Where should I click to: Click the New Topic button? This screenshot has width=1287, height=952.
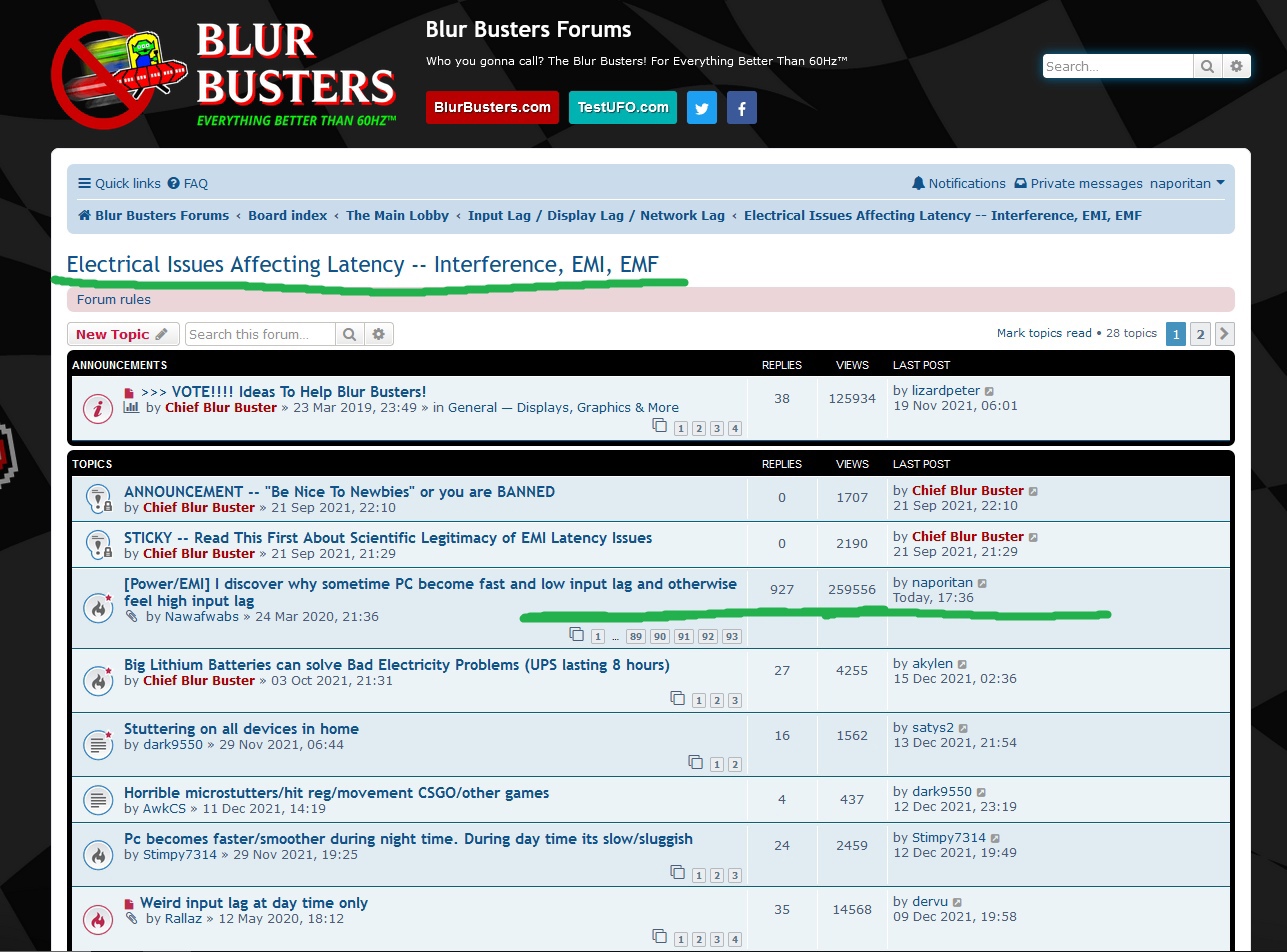click(x=123, y=334)
